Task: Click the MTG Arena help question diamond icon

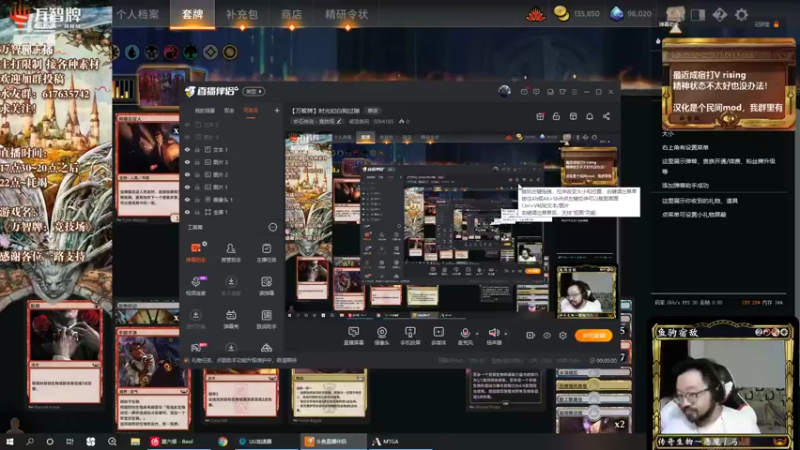Action: pyautogui.click(x=719, y=14)
